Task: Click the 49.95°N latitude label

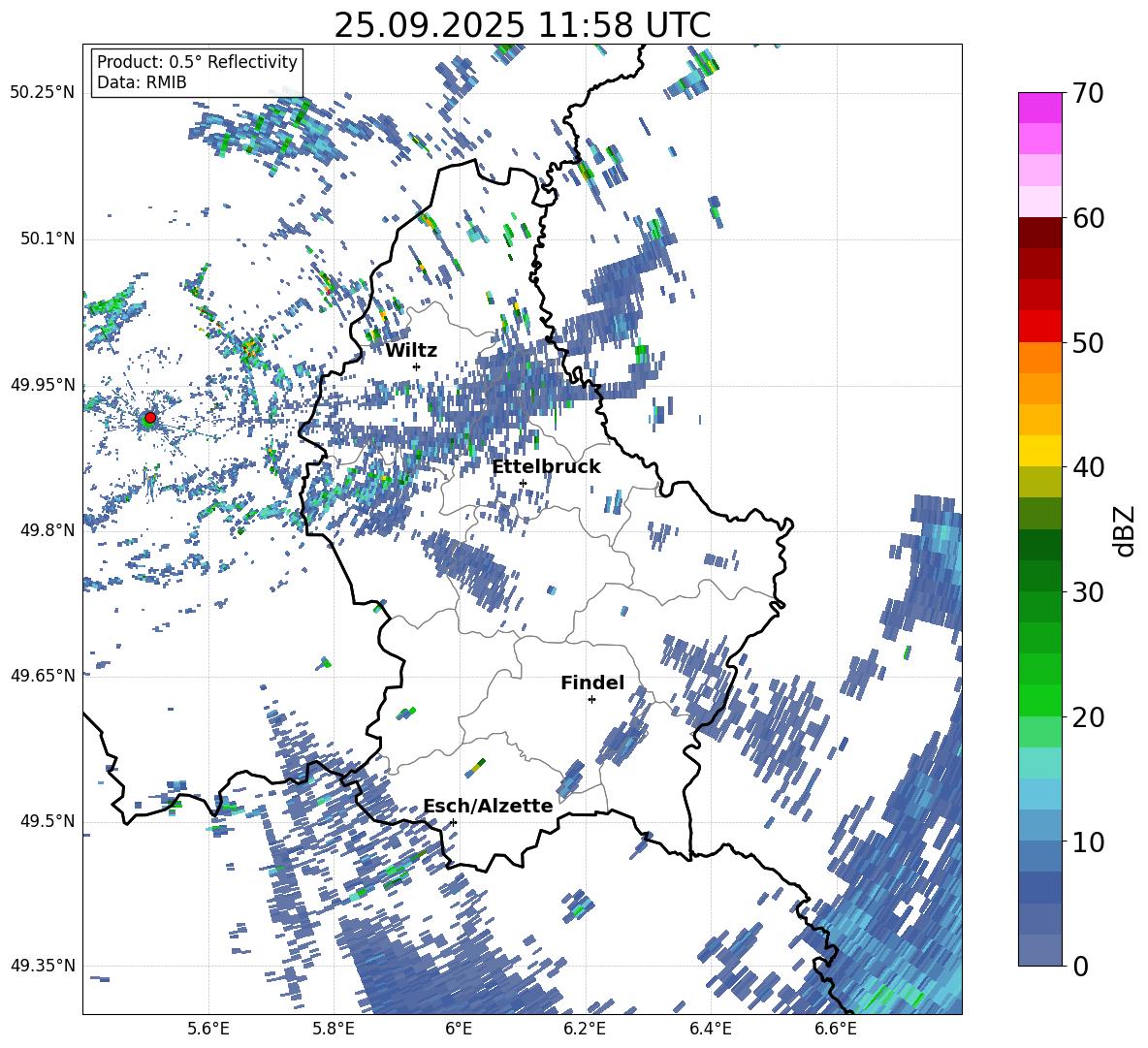Action: pyautogui.click(x=43, y=385)
